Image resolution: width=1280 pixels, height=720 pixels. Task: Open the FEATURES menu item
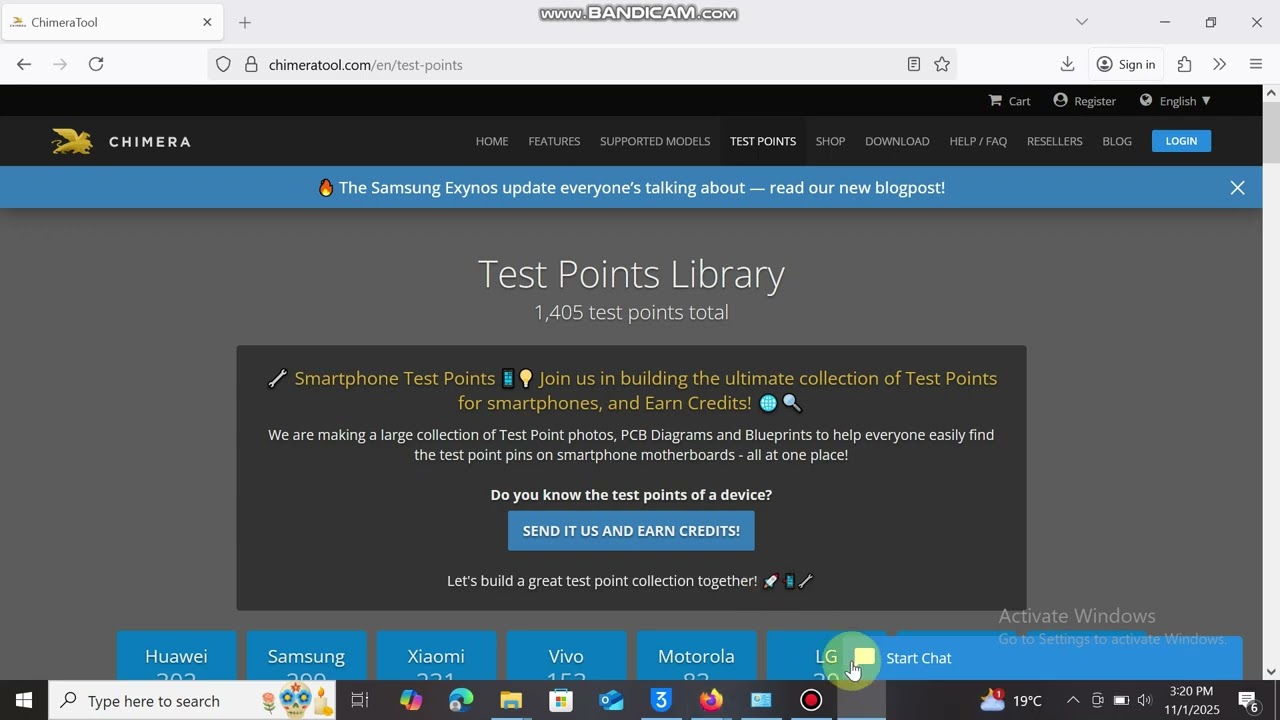pyautogui.click(x=554, y=141)
